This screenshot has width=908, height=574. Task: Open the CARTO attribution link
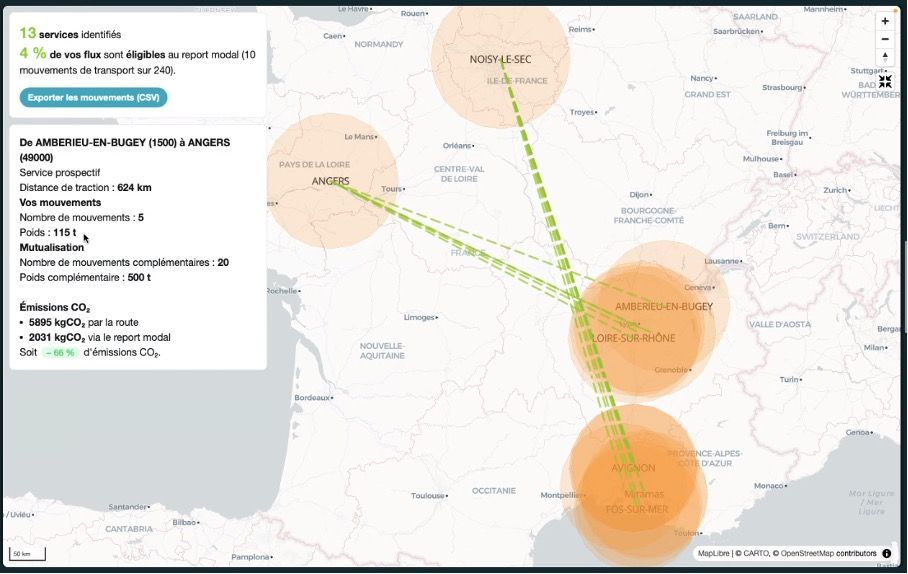(x=752, y=553)
